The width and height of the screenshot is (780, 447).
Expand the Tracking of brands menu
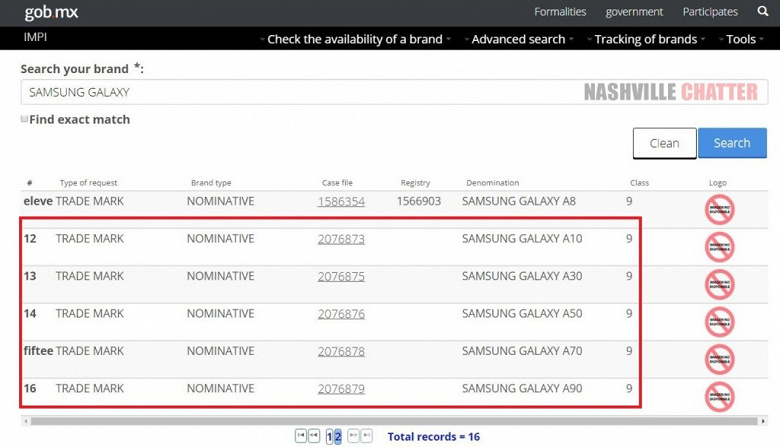[x=649, y=40]
